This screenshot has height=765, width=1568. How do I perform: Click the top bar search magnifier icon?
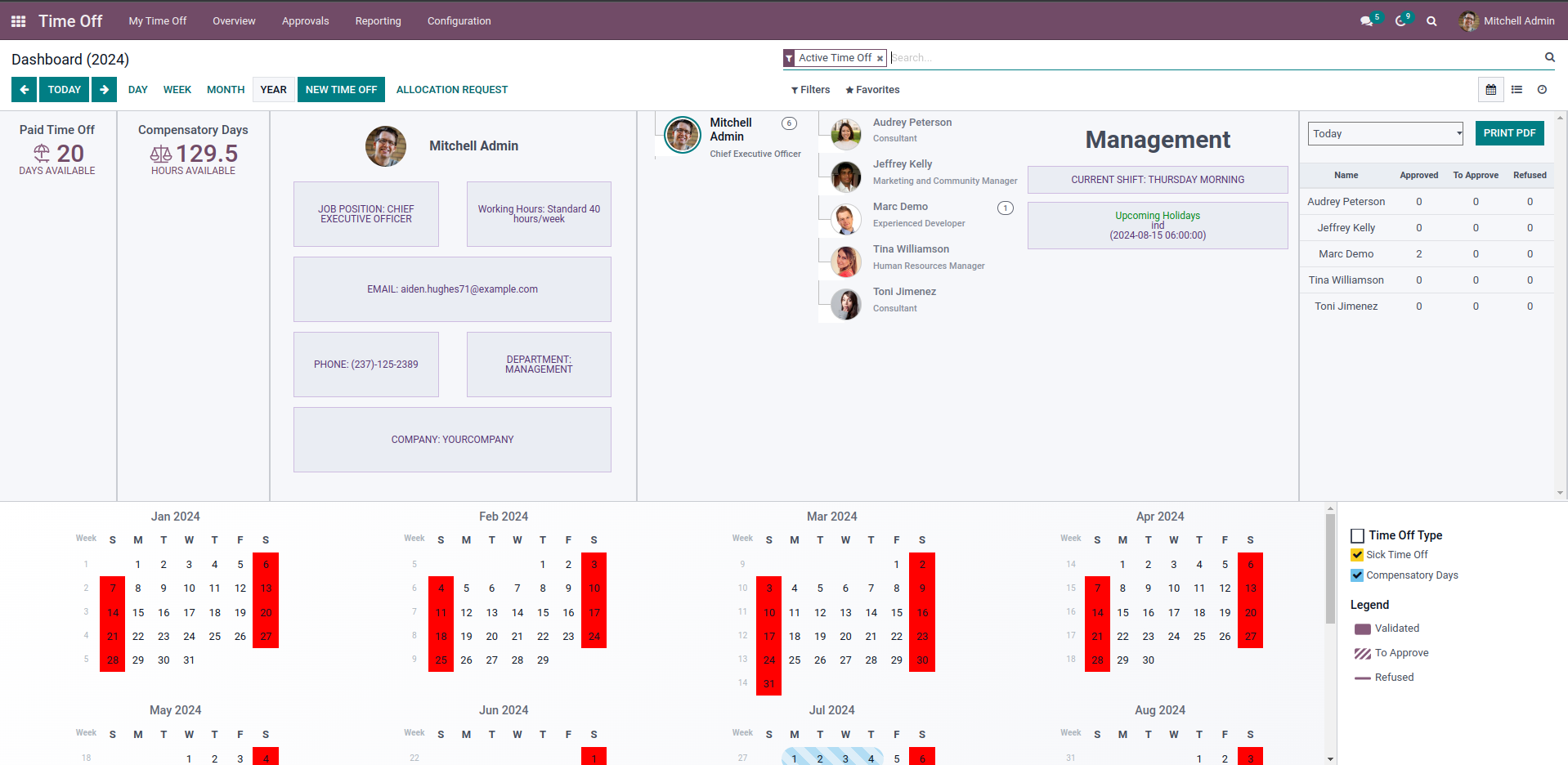(1431, 21)
